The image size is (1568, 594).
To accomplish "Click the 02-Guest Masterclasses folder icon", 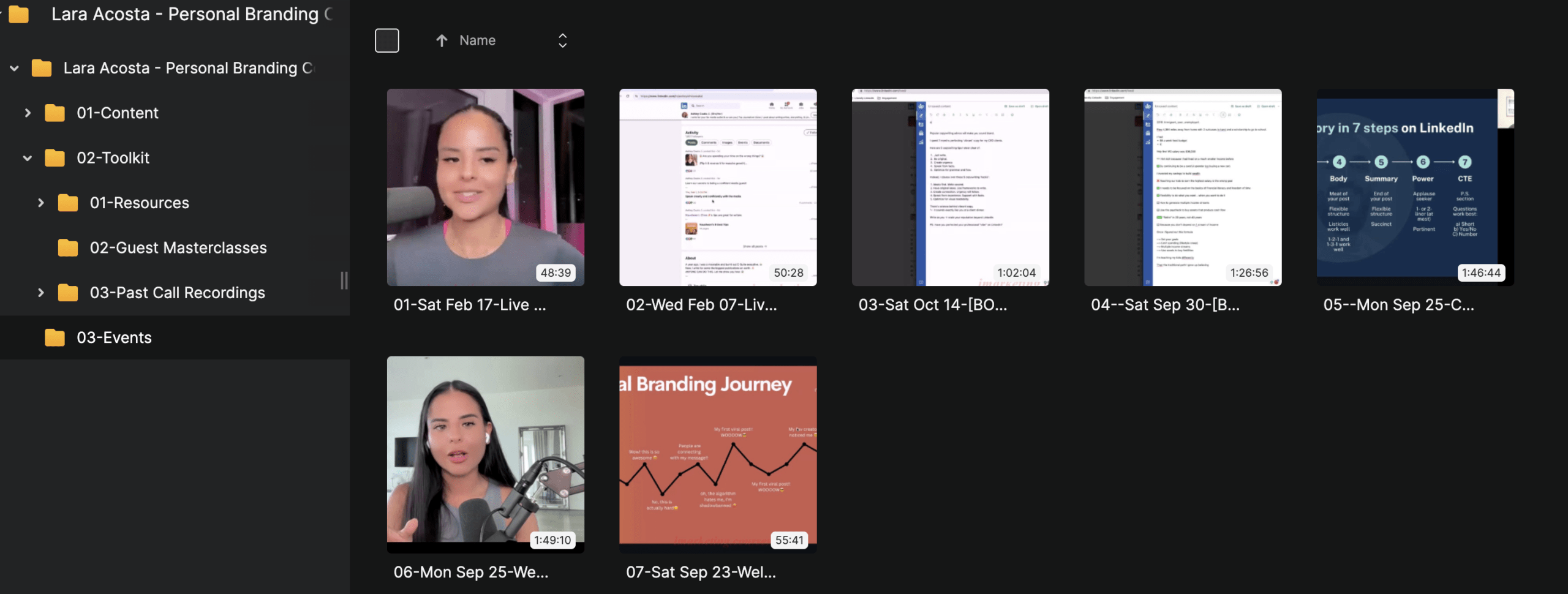I will [68, 248].
